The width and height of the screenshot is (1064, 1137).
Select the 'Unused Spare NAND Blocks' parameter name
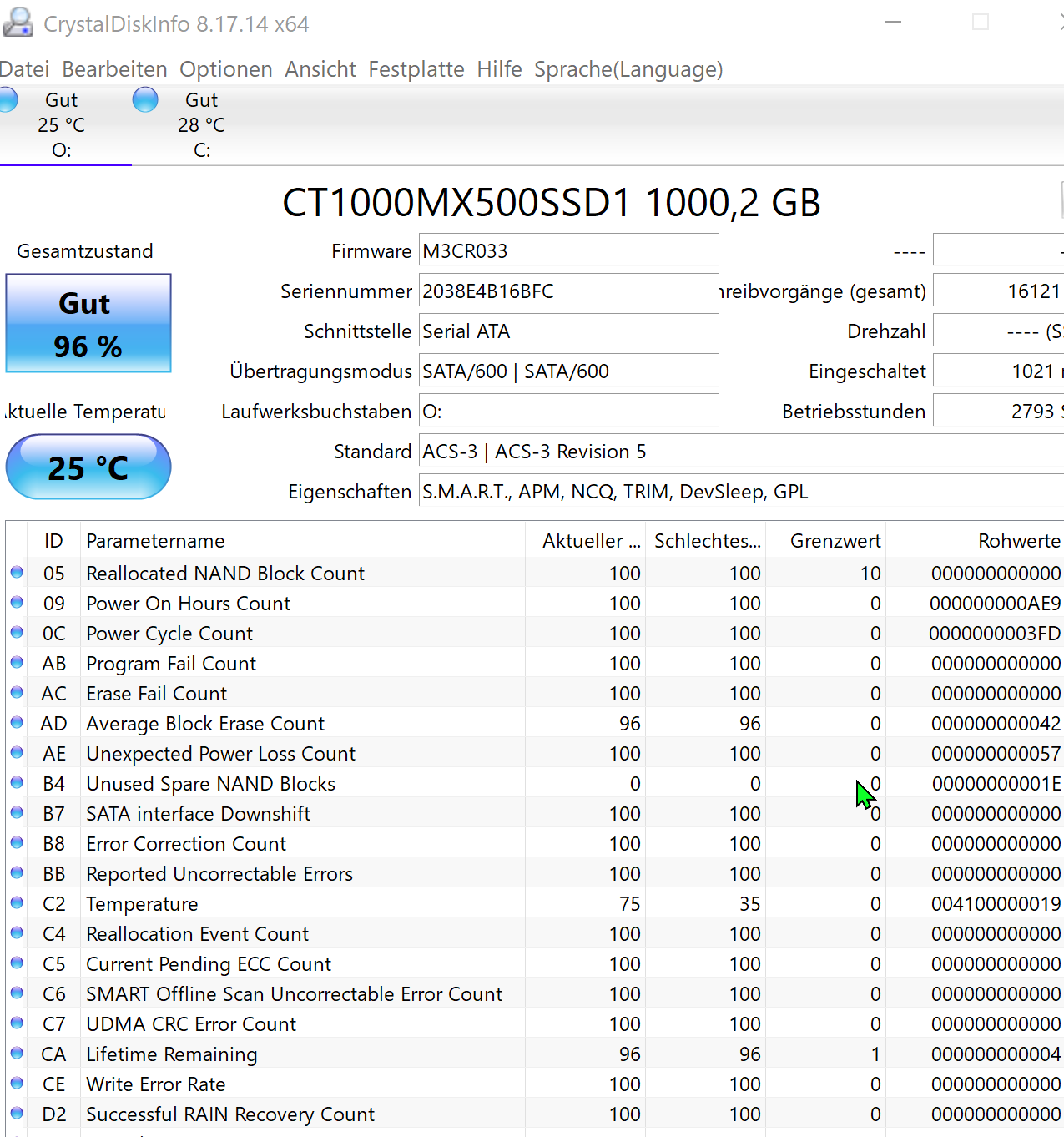[210, 784]
